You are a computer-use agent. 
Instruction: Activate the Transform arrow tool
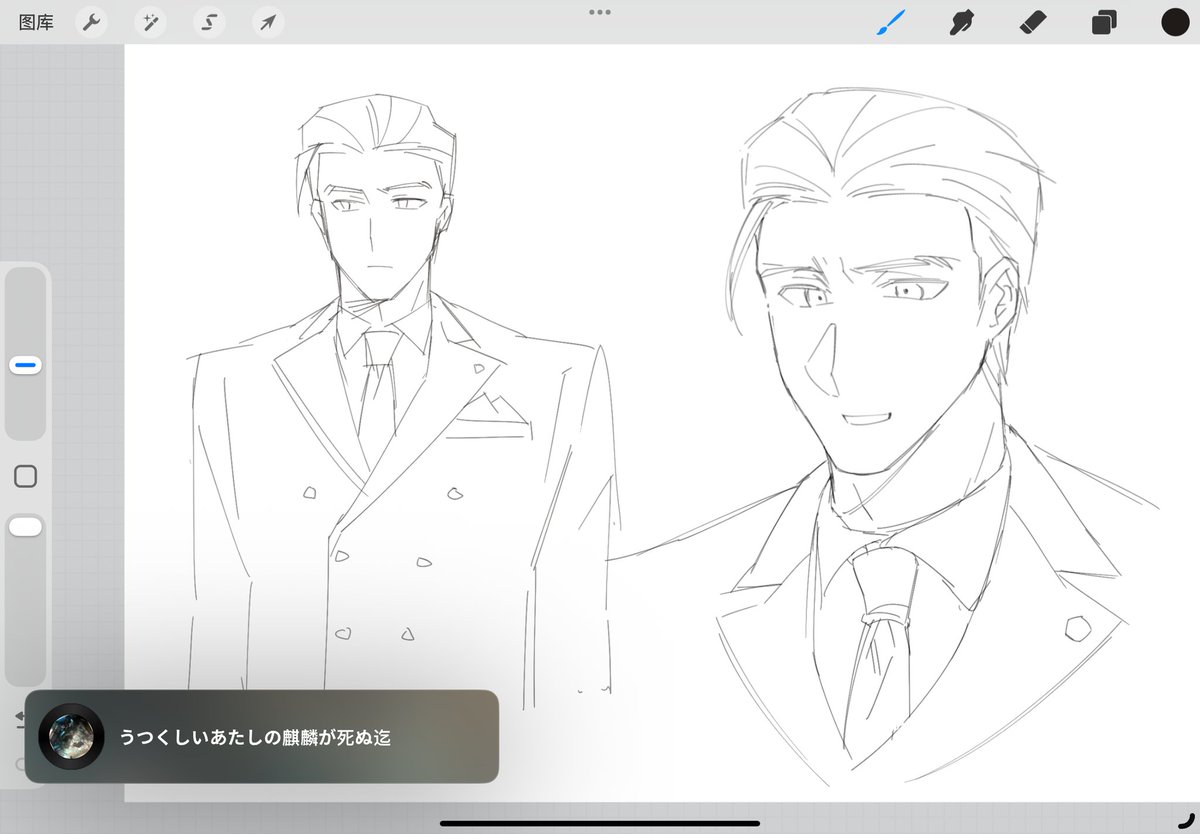tap(268, 22)
